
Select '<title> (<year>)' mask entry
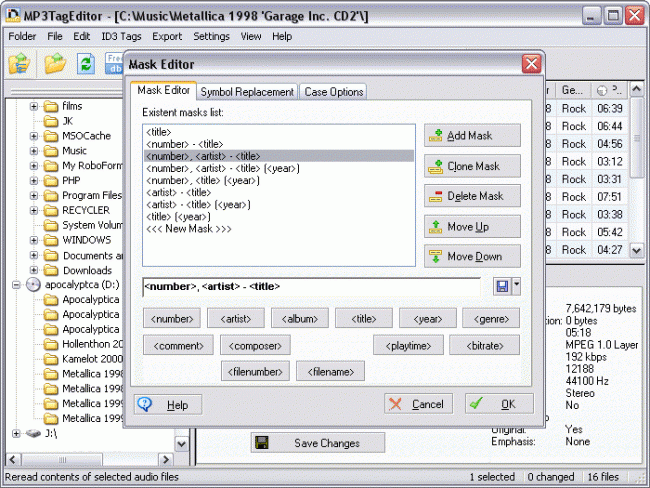pos(279,216)
